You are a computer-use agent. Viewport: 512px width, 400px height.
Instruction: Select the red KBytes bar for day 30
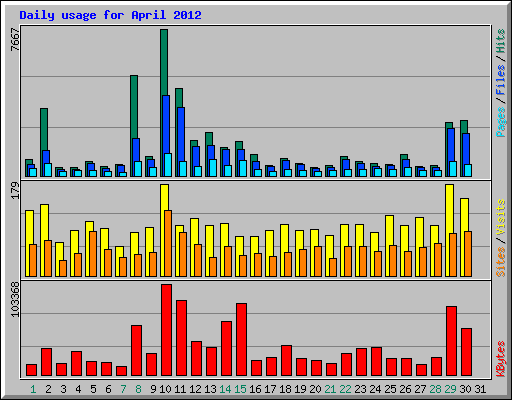coord(467,352)
